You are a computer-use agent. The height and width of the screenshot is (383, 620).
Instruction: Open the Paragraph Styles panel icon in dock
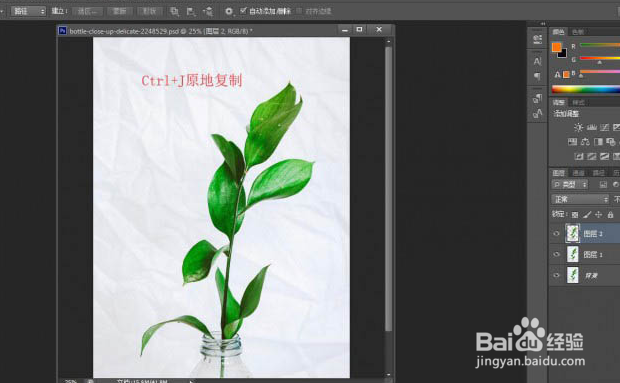click(x=537, y=98)
